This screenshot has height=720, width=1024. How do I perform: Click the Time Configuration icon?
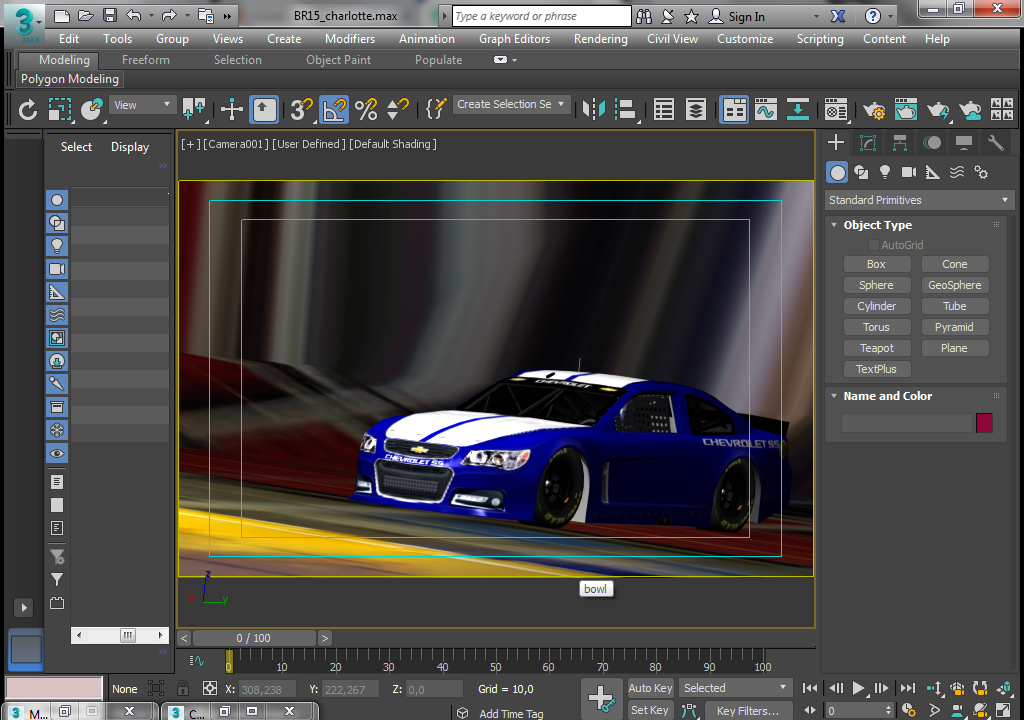908,710
